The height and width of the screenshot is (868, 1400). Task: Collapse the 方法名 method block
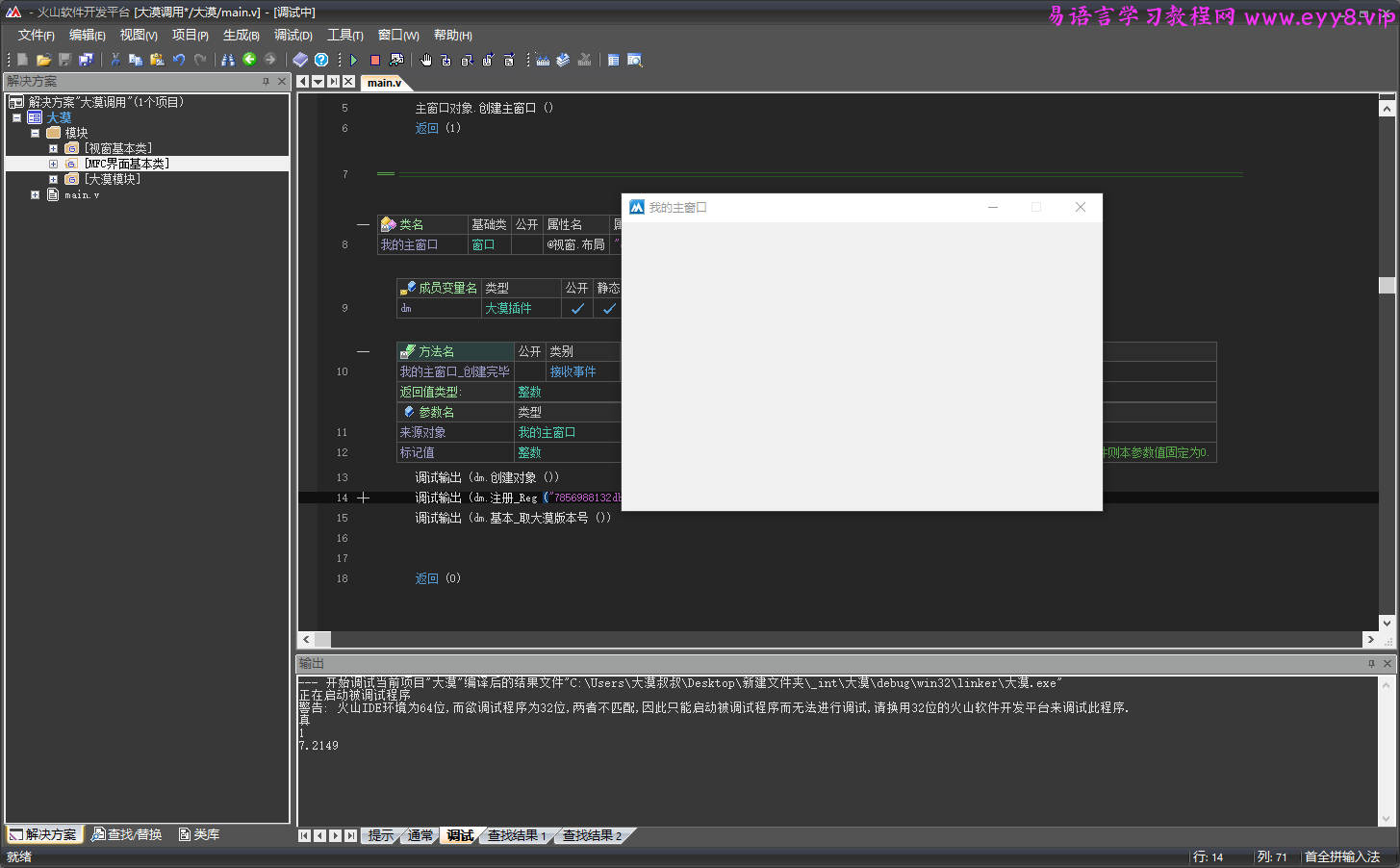click(x=363, y=351)
